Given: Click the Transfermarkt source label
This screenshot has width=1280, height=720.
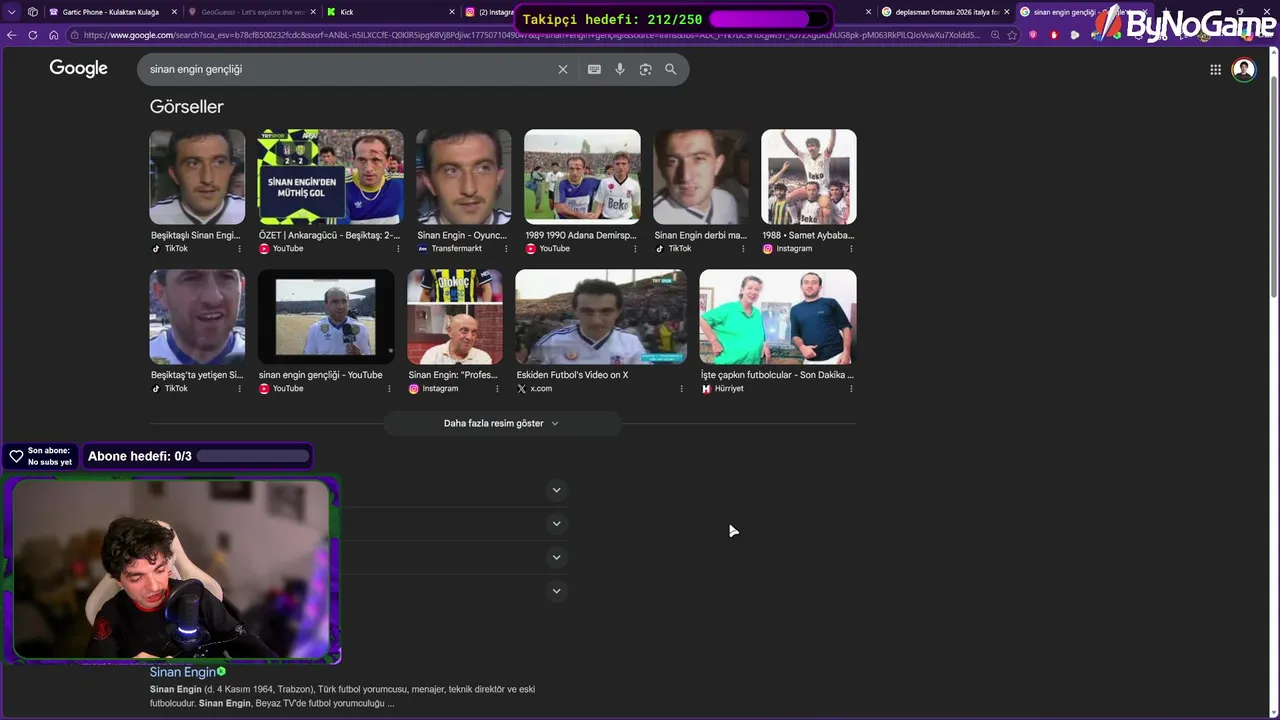Looking at the screenshot, I should pos(457,249).
